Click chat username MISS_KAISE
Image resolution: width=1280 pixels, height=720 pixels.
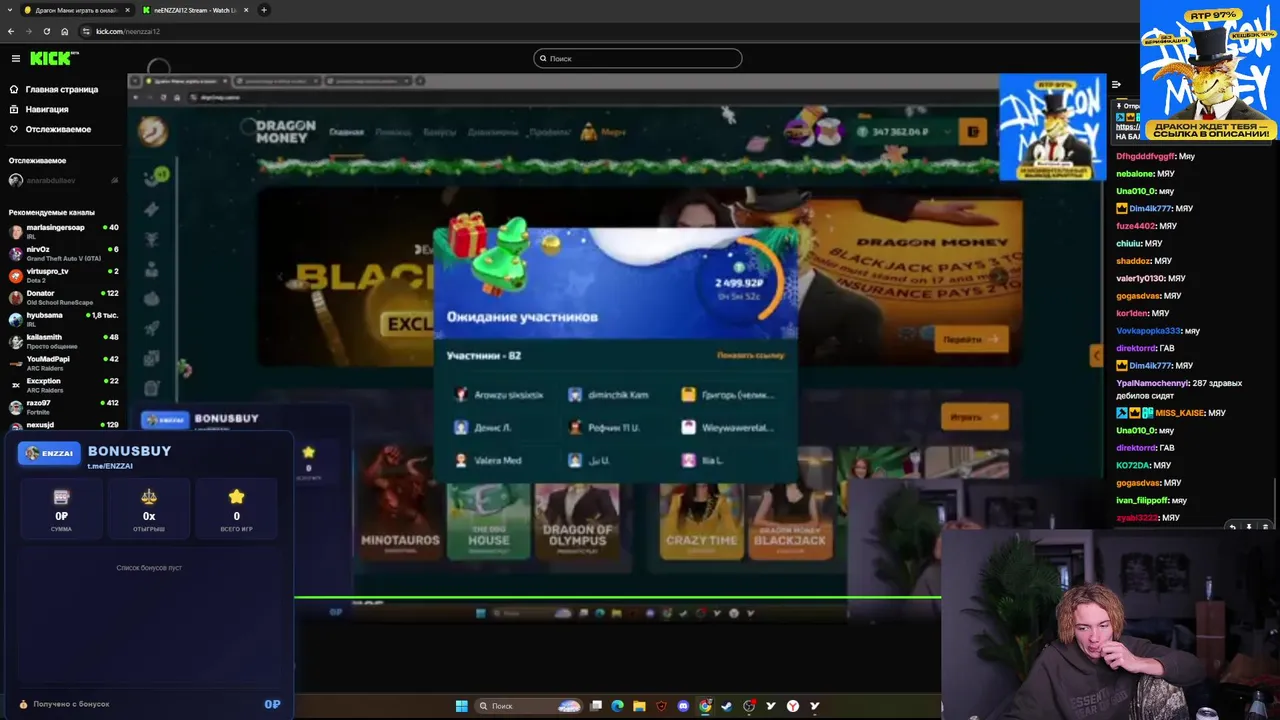[1180, 413]
